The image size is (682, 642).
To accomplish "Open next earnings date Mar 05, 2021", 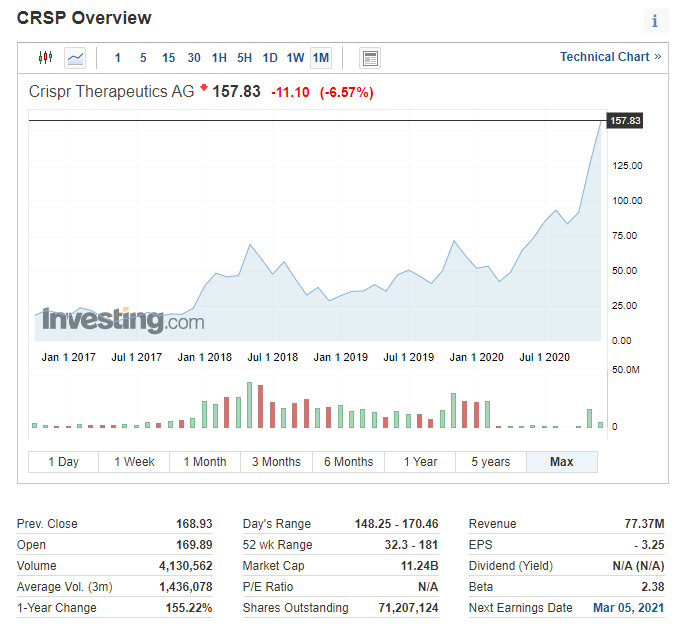I will tap(629, 608).
